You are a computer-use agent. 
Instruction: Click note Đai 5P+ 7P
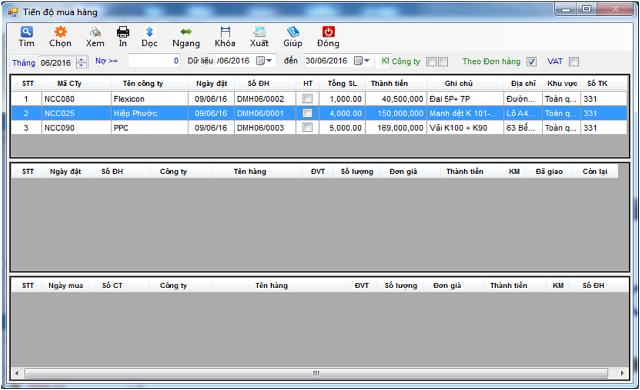(x=465, y=99)
